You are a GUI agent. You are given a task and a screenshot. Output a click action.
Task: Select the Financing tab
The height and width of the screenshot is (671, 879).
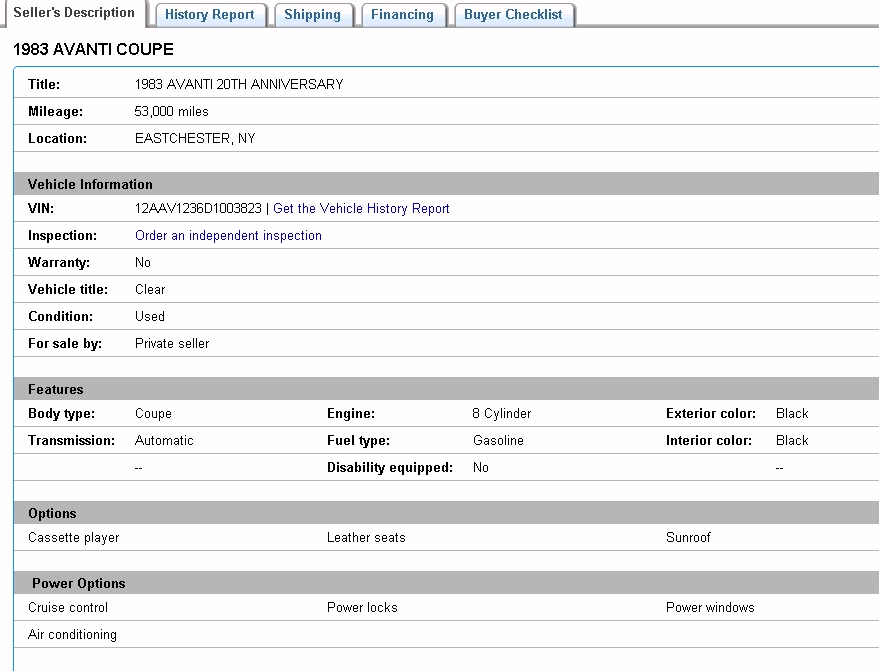tap(402, 15)
